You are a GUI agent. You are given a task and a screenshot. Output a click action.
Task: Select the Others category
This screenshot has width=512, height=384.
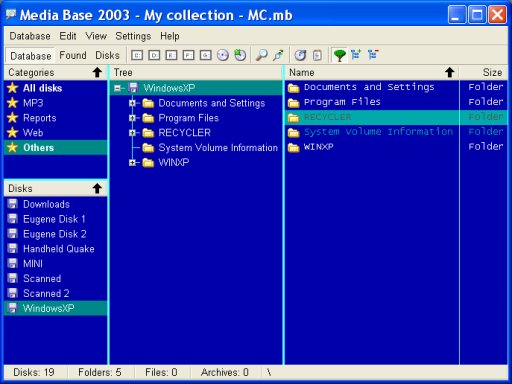(55, 147)
